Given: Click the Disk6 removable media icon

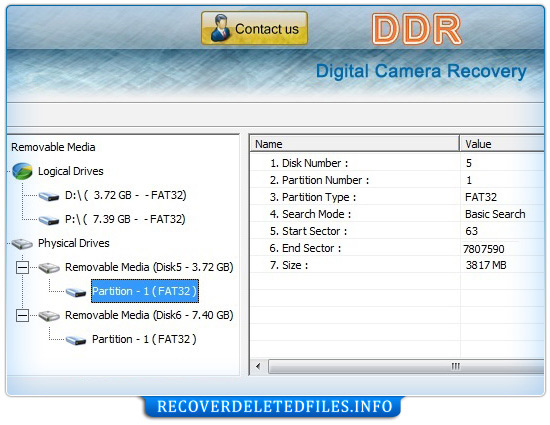Looking at the screenshot, I should click(49, 316).
